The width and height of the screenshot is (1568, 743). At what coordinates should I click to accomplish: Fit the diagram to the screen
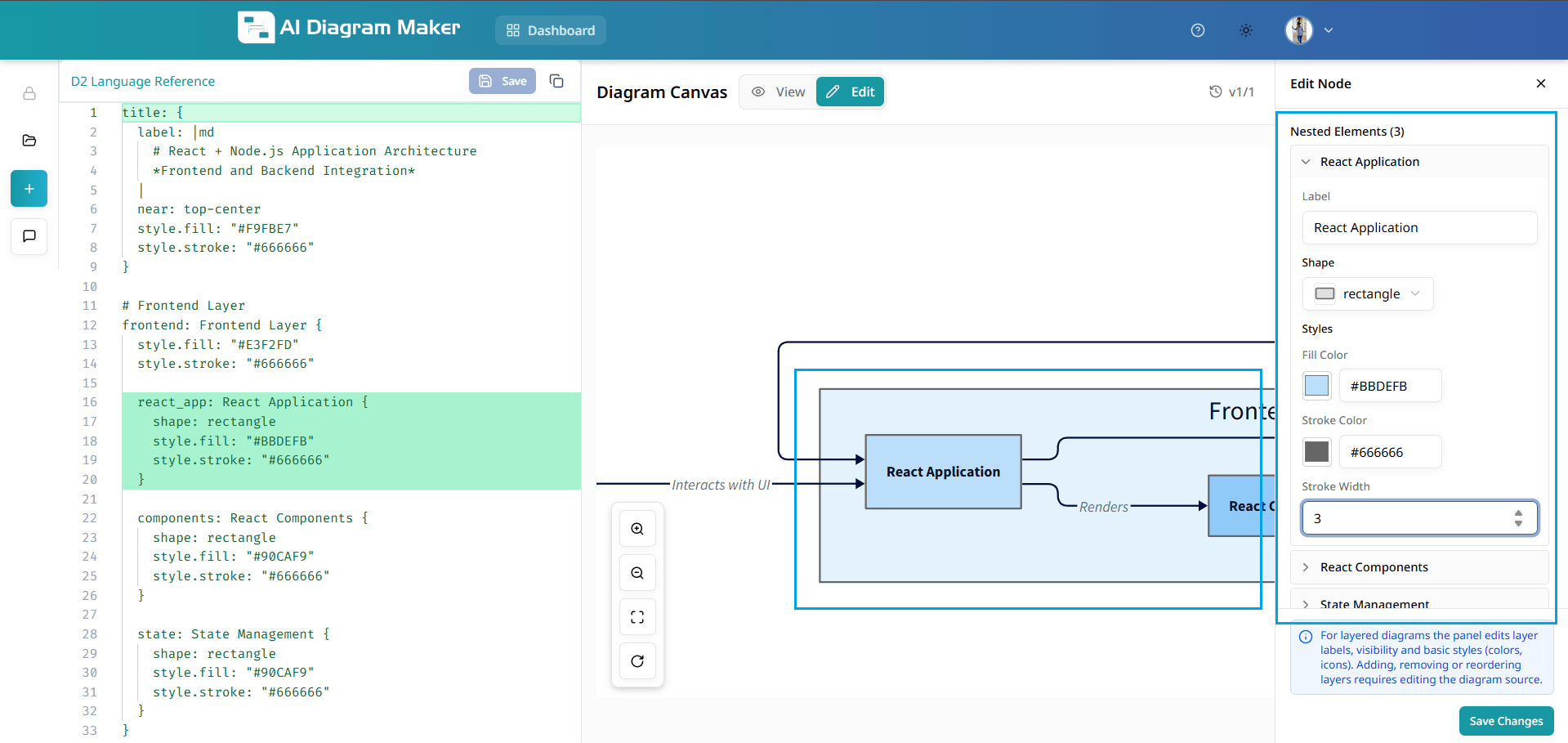tap(637, 616)
